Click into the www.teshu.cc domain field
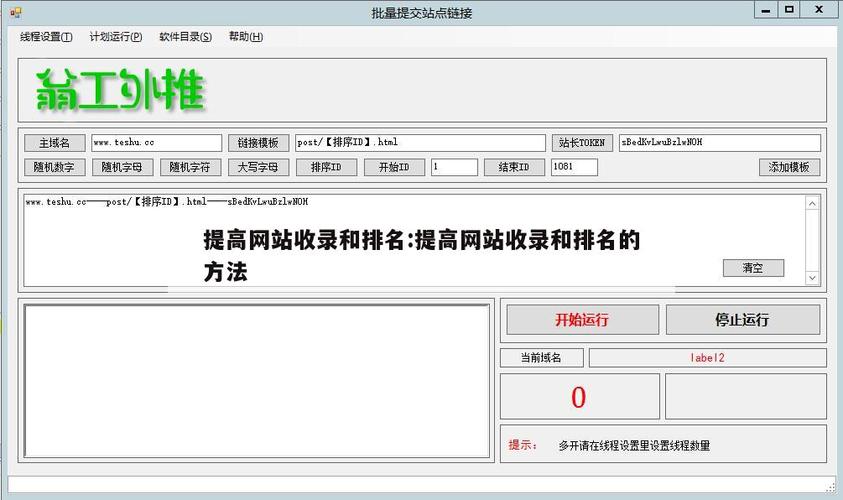Screen dimensions: 843x500 [x=156, y=142]
